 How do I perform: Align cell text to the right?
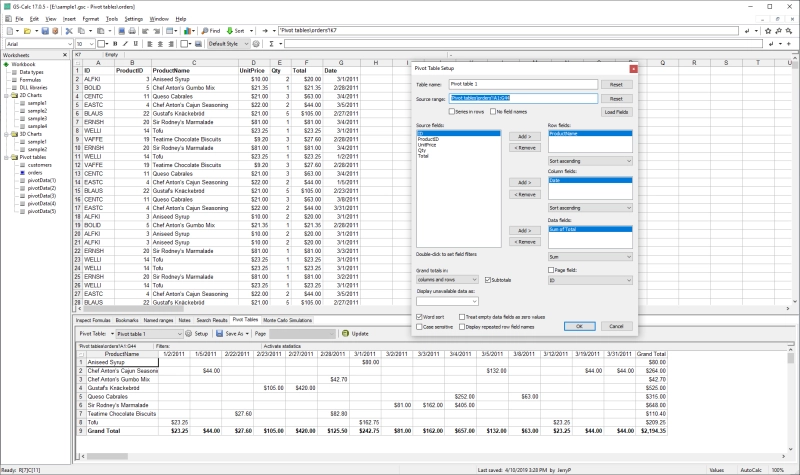[171, 44]
